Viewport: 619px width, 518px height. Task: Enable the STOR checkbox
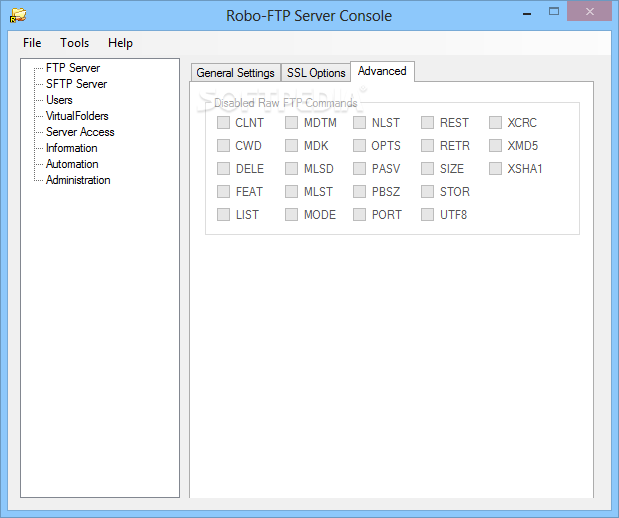click(427, 191)
